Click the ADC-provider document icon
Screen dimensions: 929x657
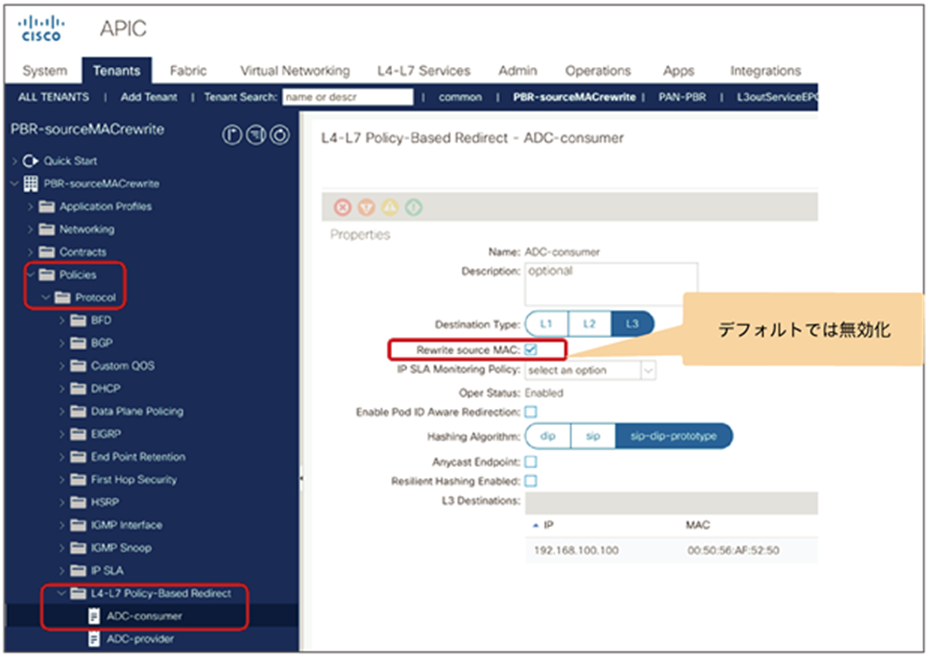click(x=94, y=639)
